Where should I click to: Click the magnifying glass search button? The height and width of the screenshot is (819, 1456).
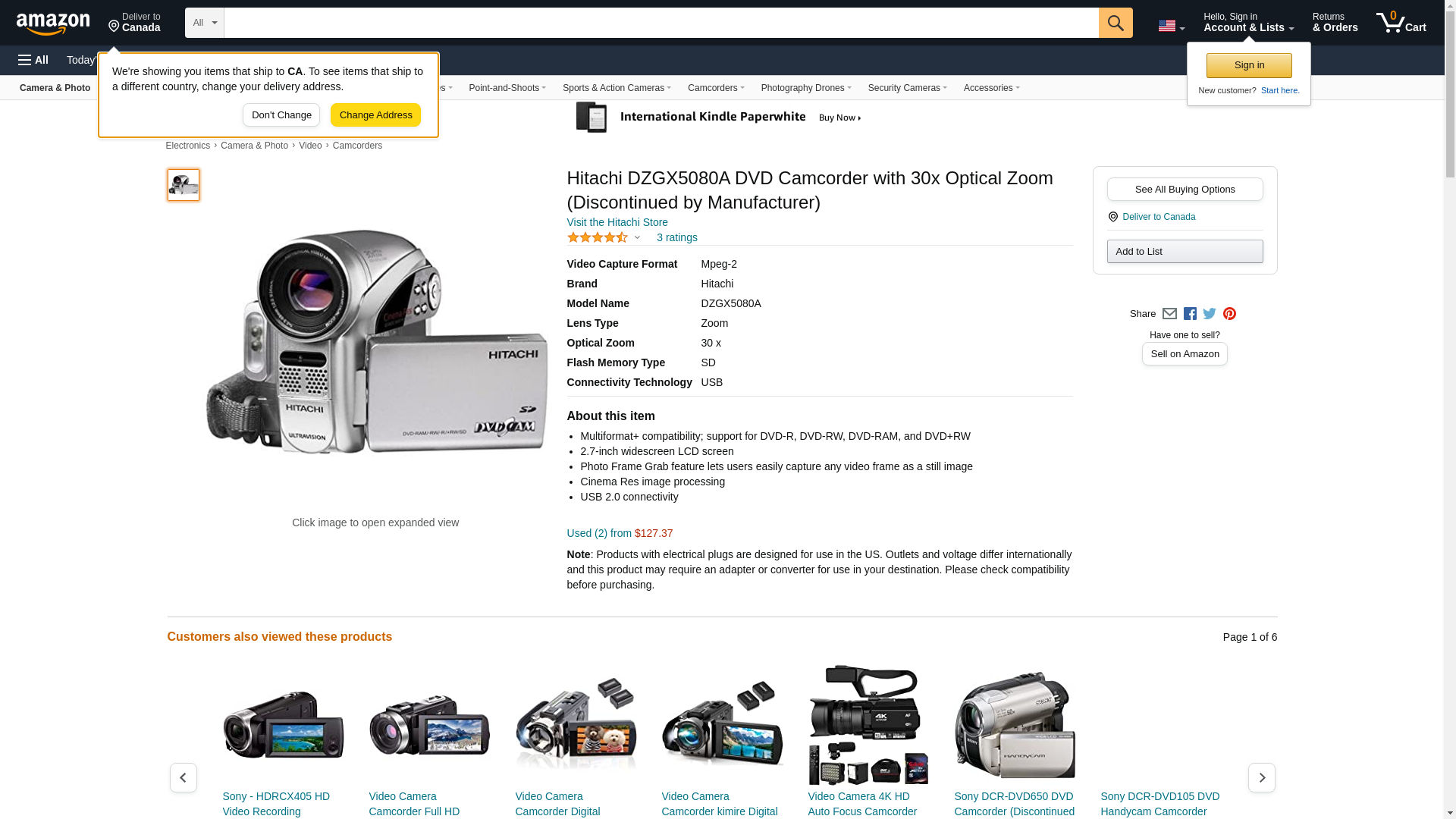1115,23
